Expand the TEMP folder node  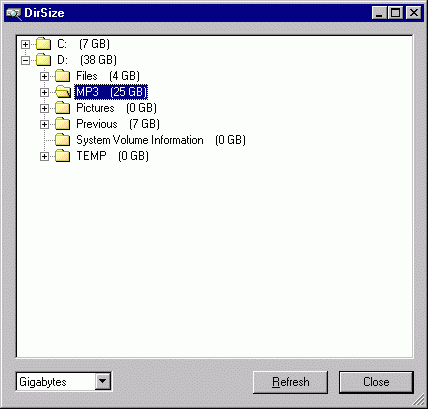coord(44,156)
